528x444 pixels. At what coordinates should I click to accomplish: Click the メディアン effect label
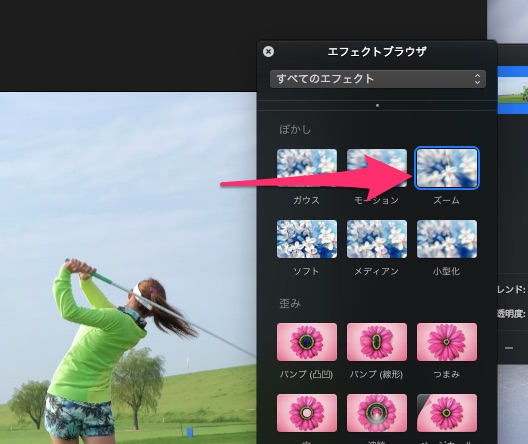click(376, 271)
